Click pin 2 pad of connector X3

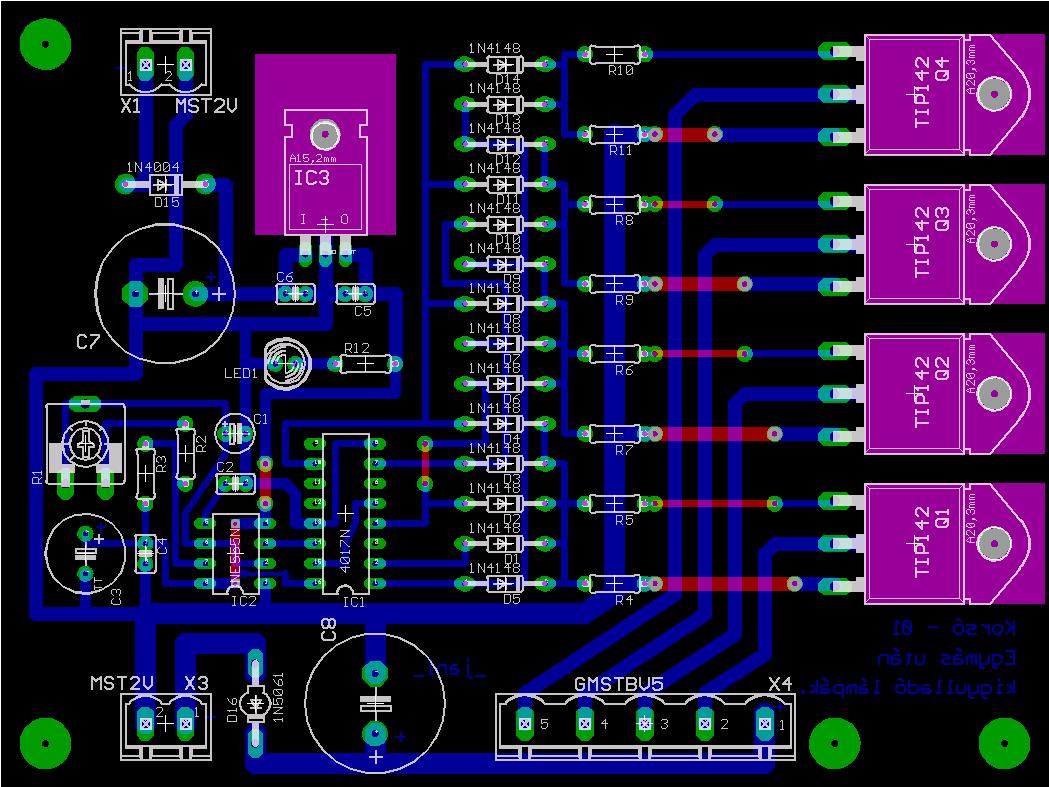click(x=146, y=723)
